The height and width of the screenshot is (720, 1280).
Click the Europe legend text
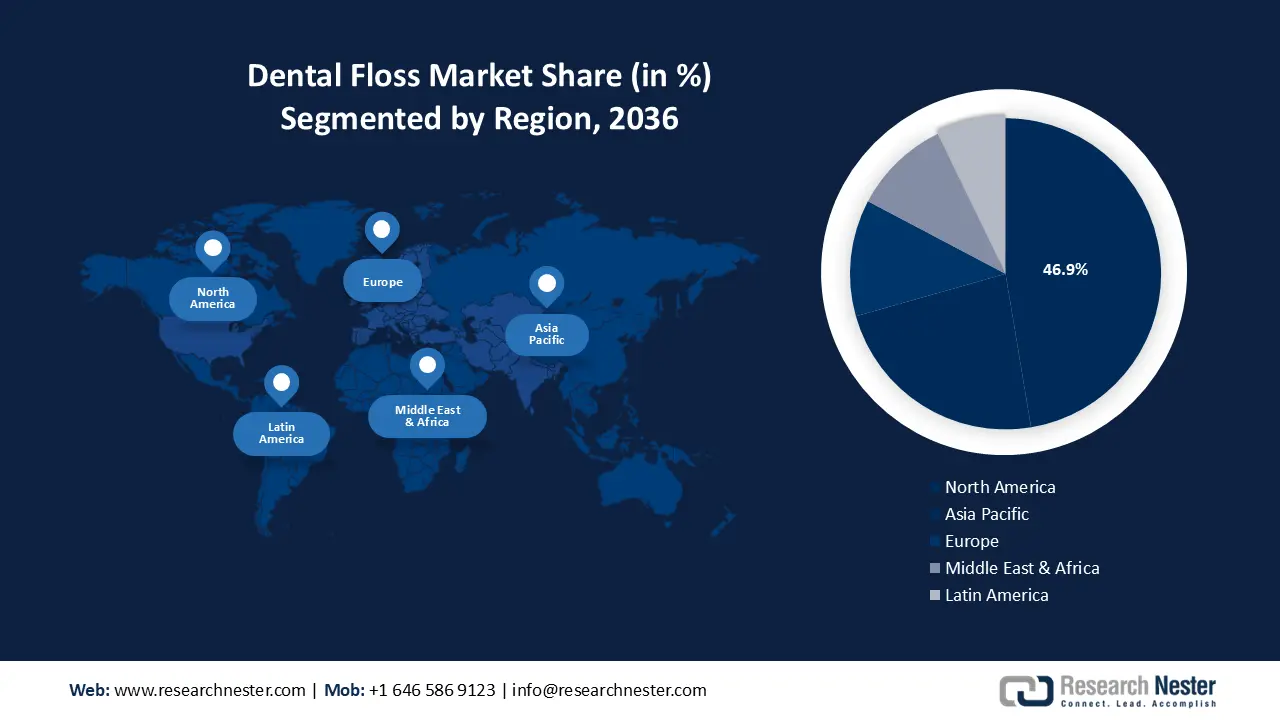(x=972, y=541)
